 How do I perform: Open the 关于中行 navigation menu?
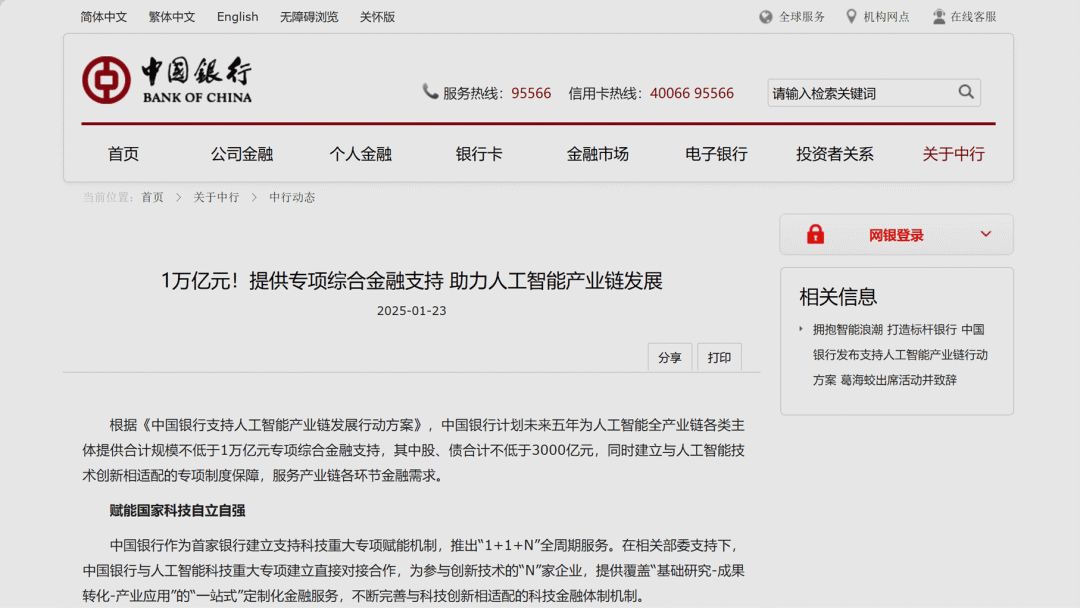[953, 154]
